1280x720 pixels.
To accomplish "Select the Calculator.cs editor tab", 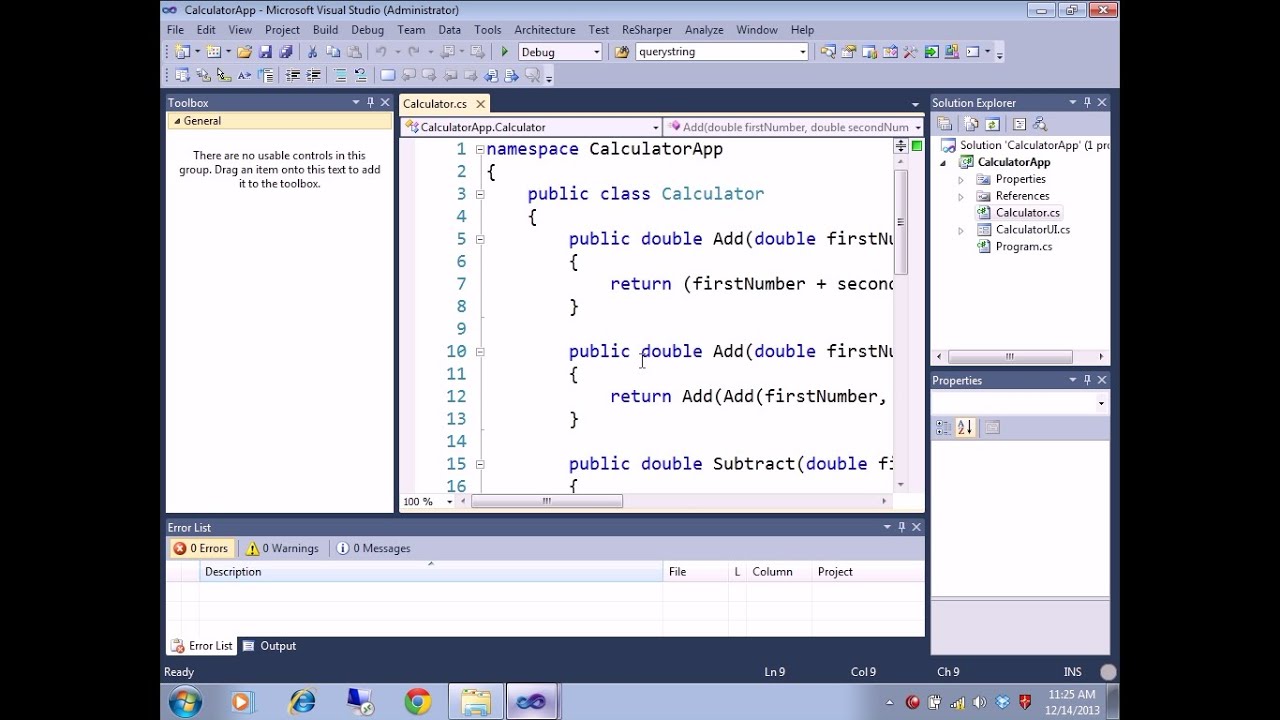I will [x=435, y=104].
